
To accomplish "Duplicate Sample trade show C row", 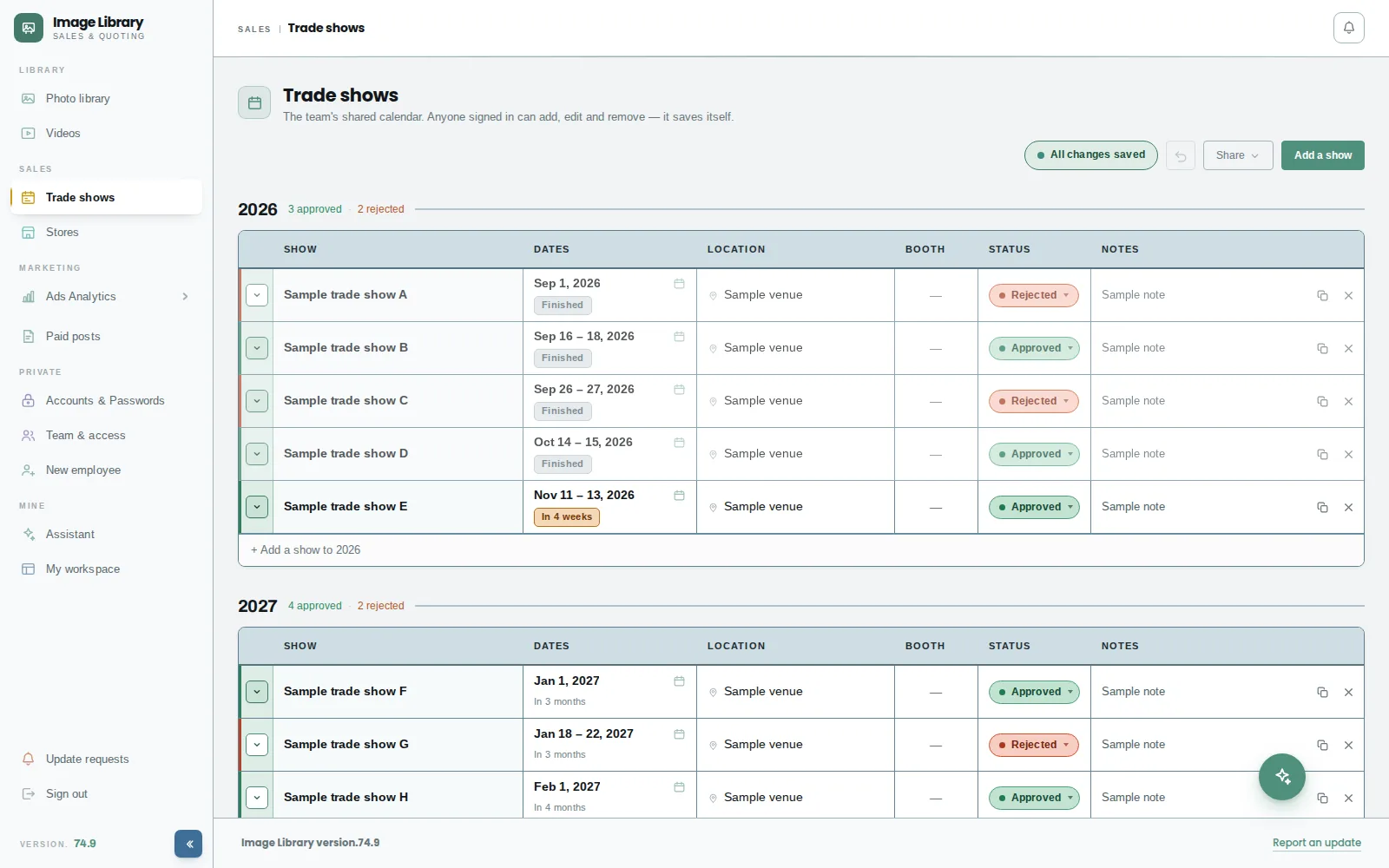I will pyautogui.click(x=1322, y=401).
